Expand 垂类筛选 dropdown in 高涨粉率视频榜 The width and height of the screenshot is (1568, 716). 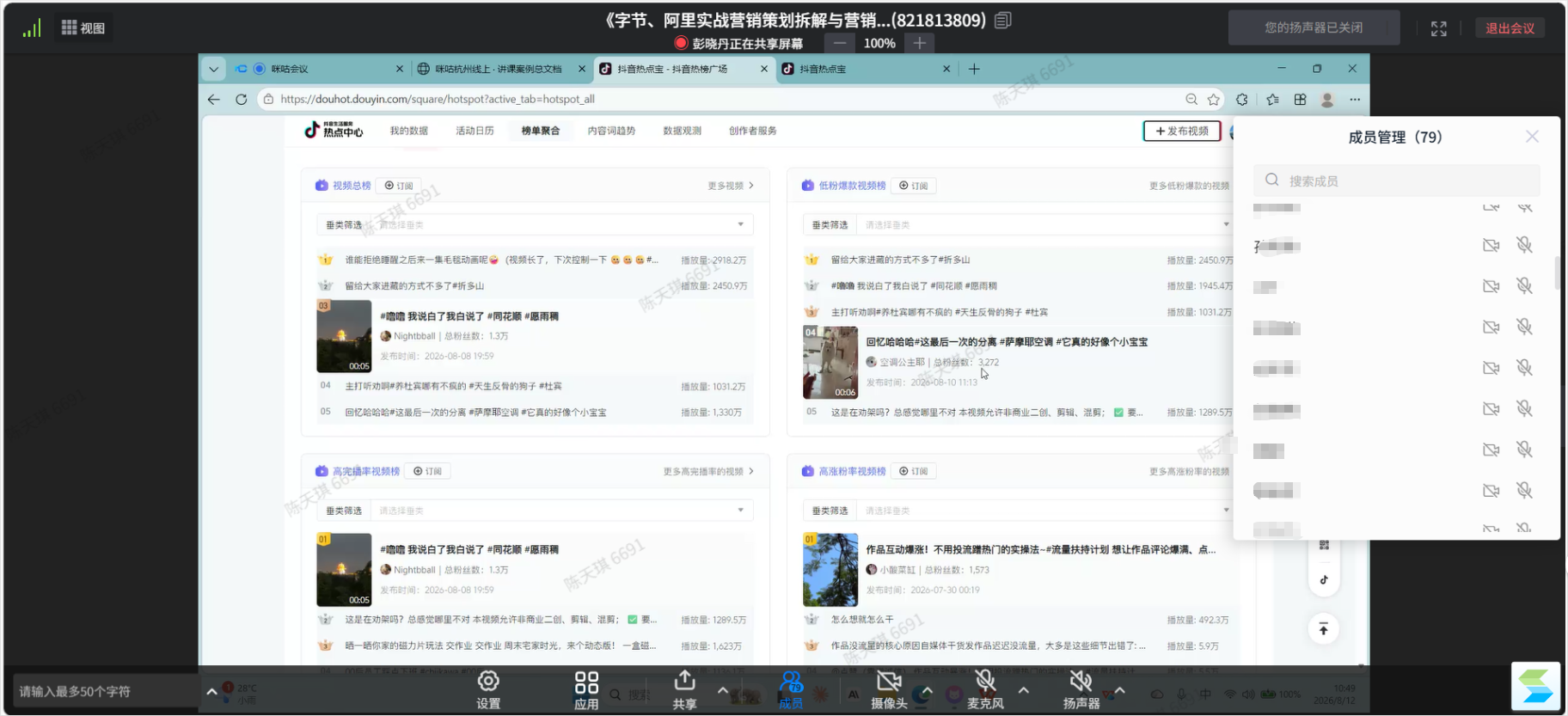tap(1018, 511)
